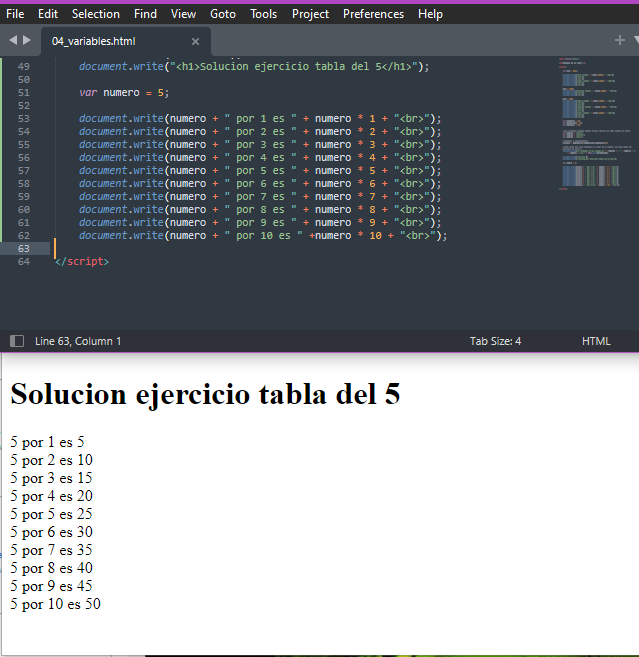Click line number 62 in gutter

[x=24, y=235]
